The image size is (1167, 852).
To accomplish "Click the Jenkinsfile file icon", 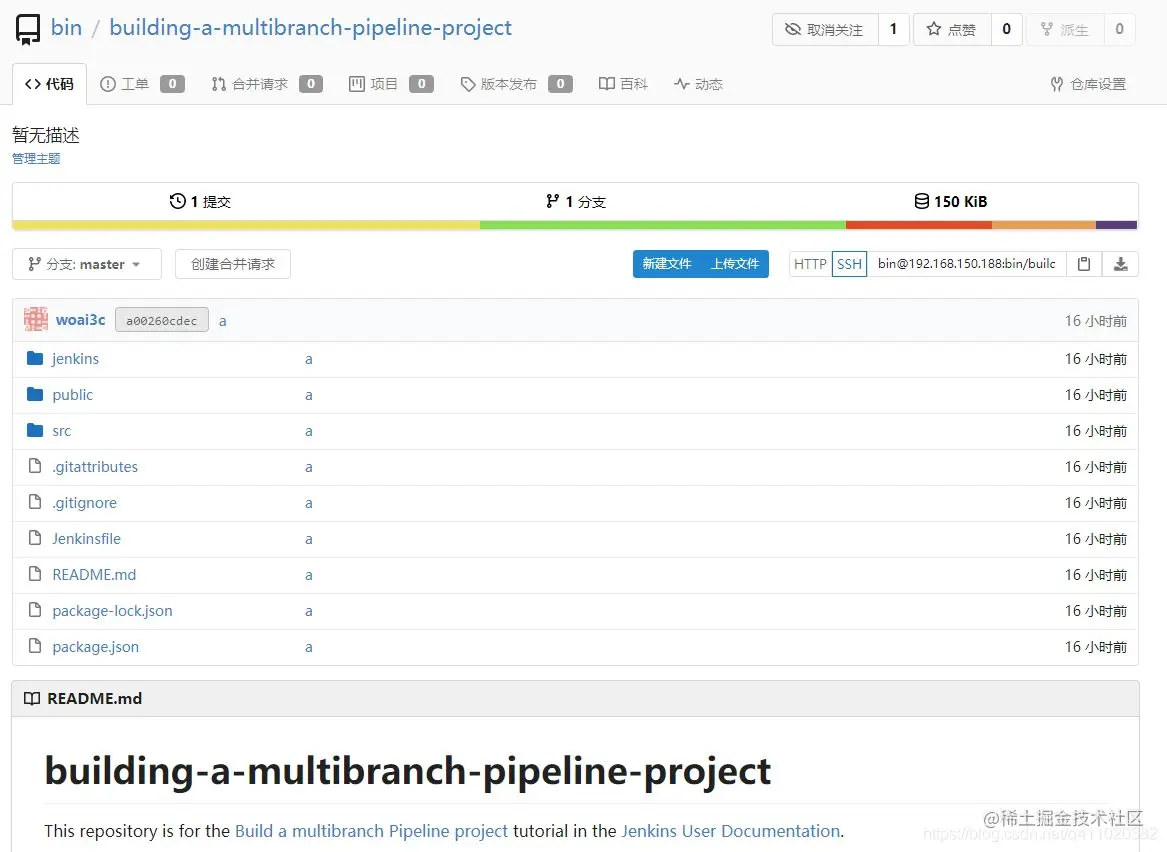I will click(34, 537).
